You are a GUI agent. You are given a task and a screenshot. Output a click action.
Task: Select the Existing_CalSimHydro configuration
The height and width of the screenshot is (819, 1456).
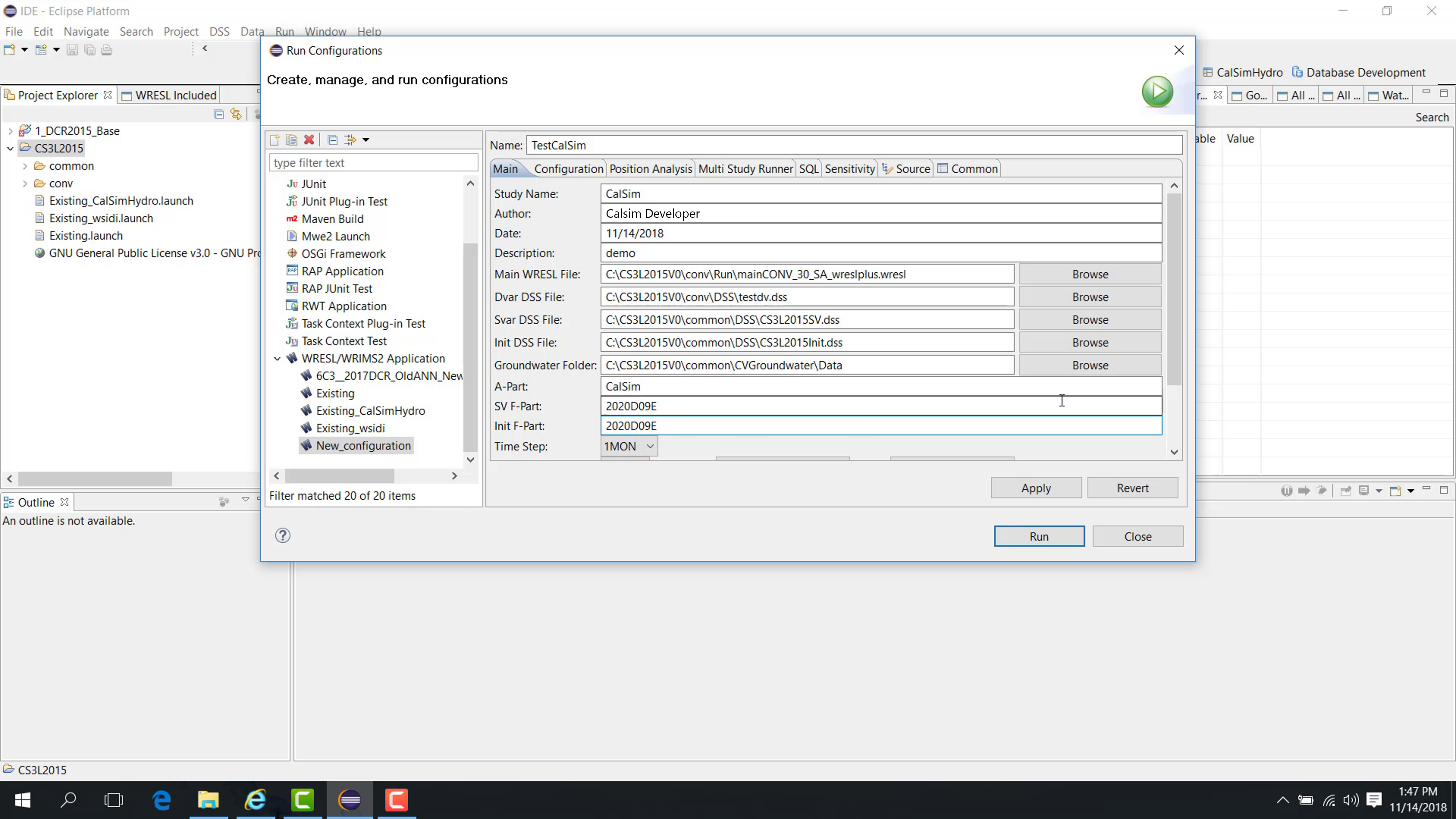coord(370,411)
